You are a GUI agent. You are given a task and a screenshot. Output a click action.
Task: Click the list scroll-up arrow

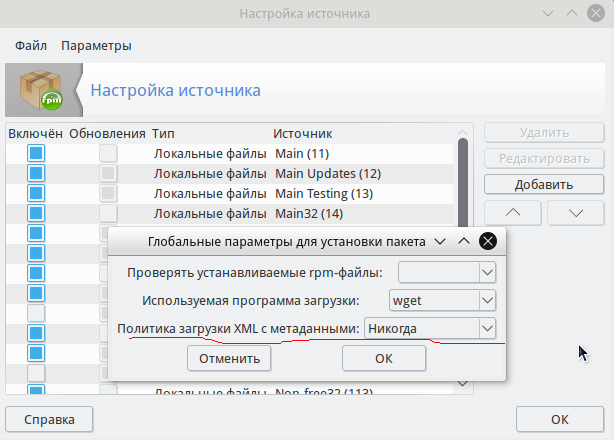pos(463,132)
